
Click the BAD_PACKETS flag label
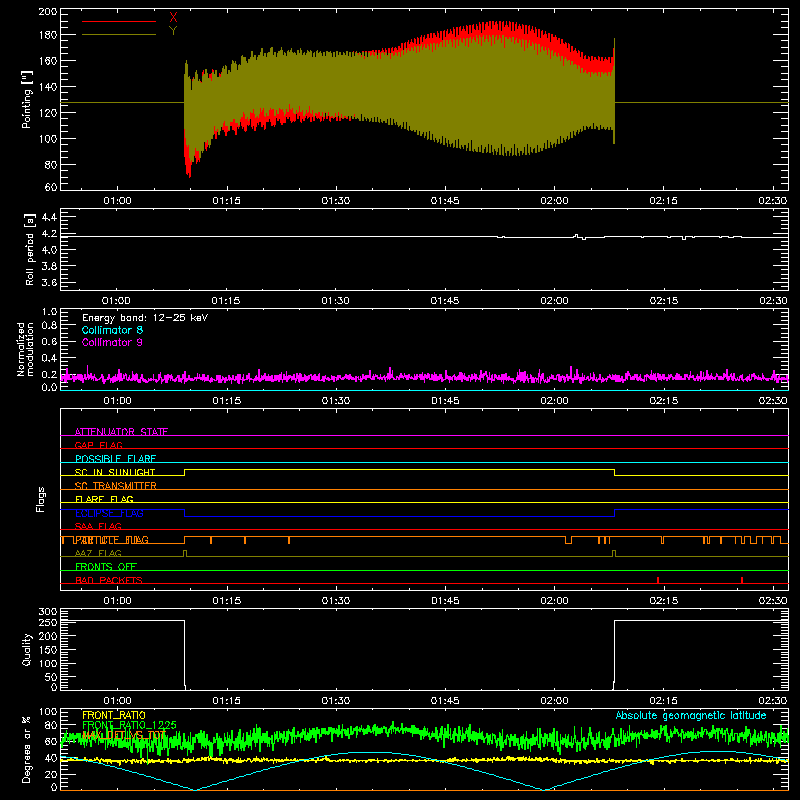109,580
